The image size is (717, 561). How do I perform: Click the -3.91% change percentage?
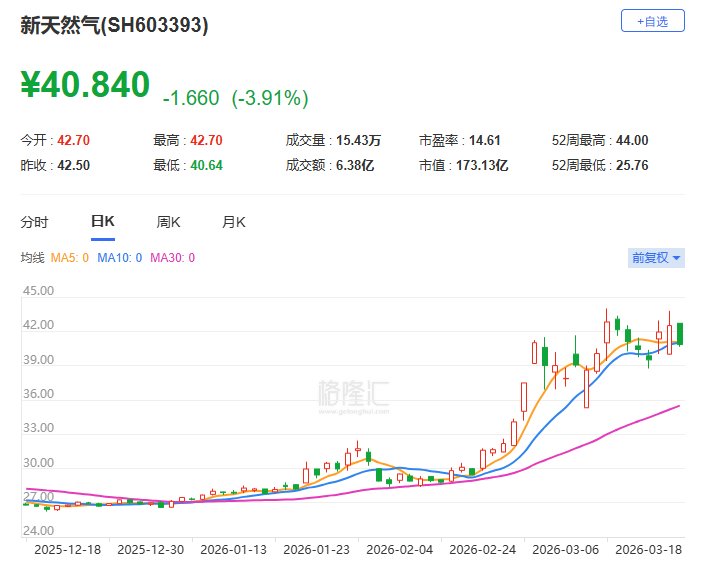270,98
